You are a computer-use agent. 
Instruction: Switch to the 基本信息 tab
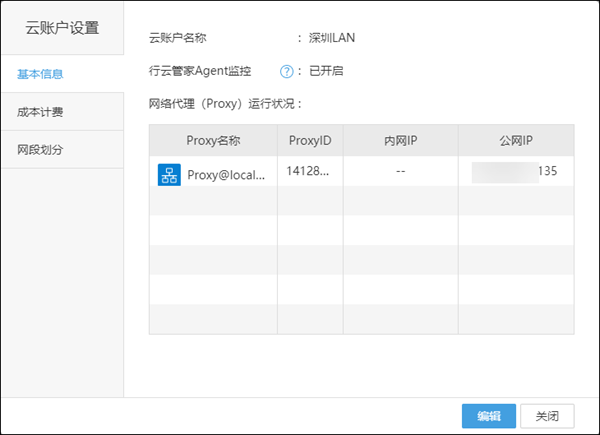pos(41,74)
